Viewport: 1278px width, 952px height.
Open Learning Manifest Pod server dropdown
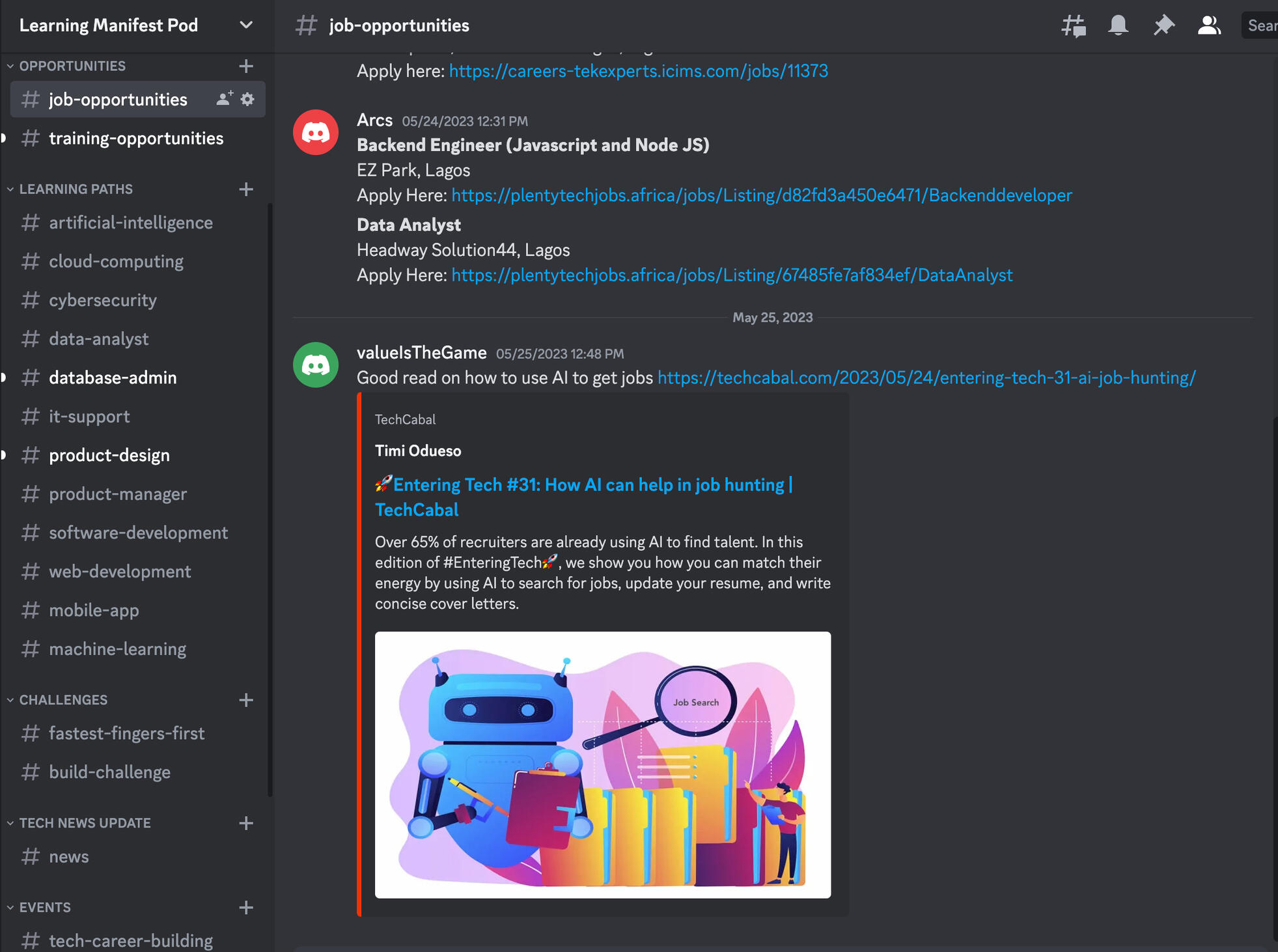point(245,25)
